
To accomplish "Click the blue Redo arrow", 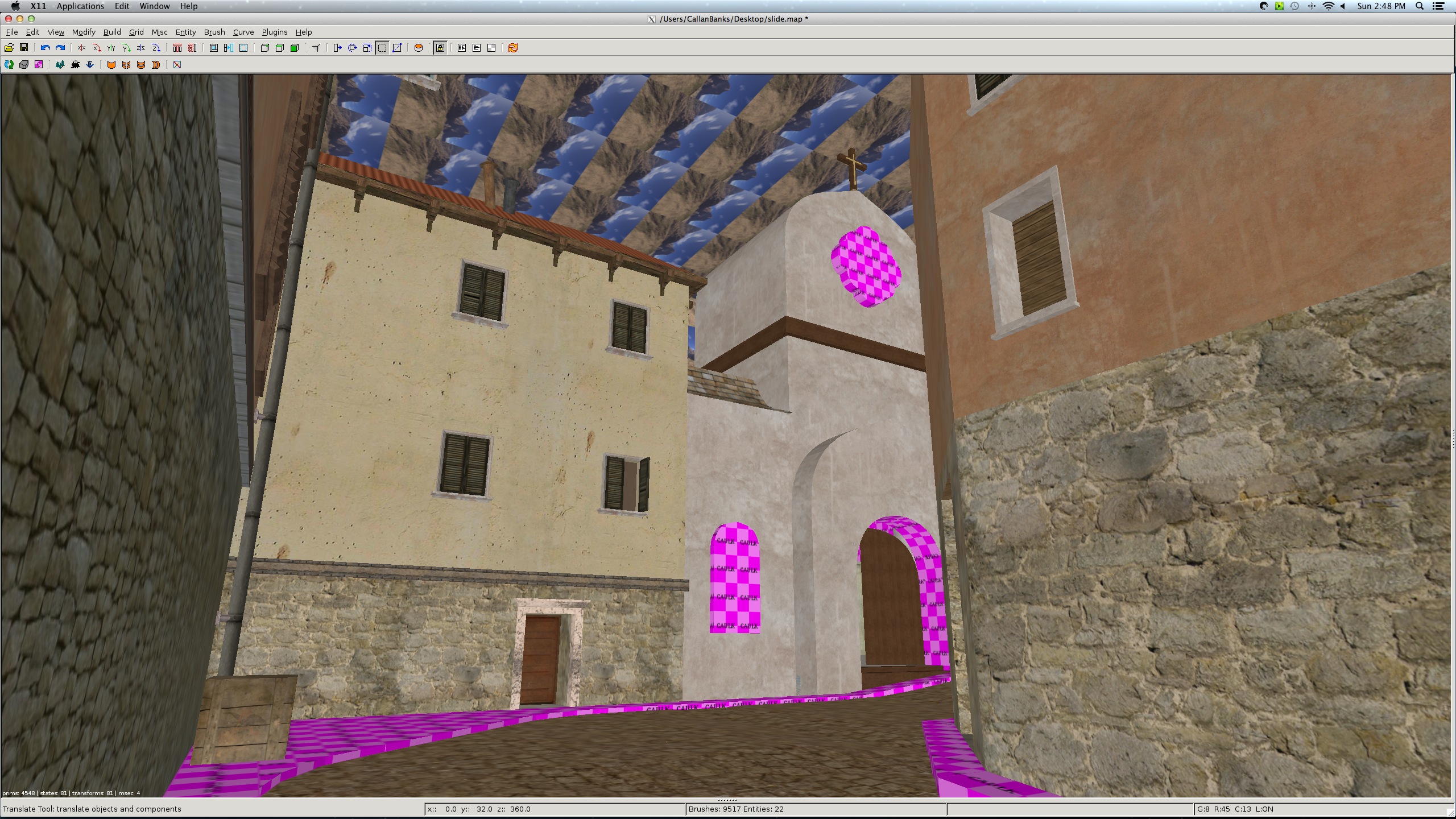I will point(60,48).
